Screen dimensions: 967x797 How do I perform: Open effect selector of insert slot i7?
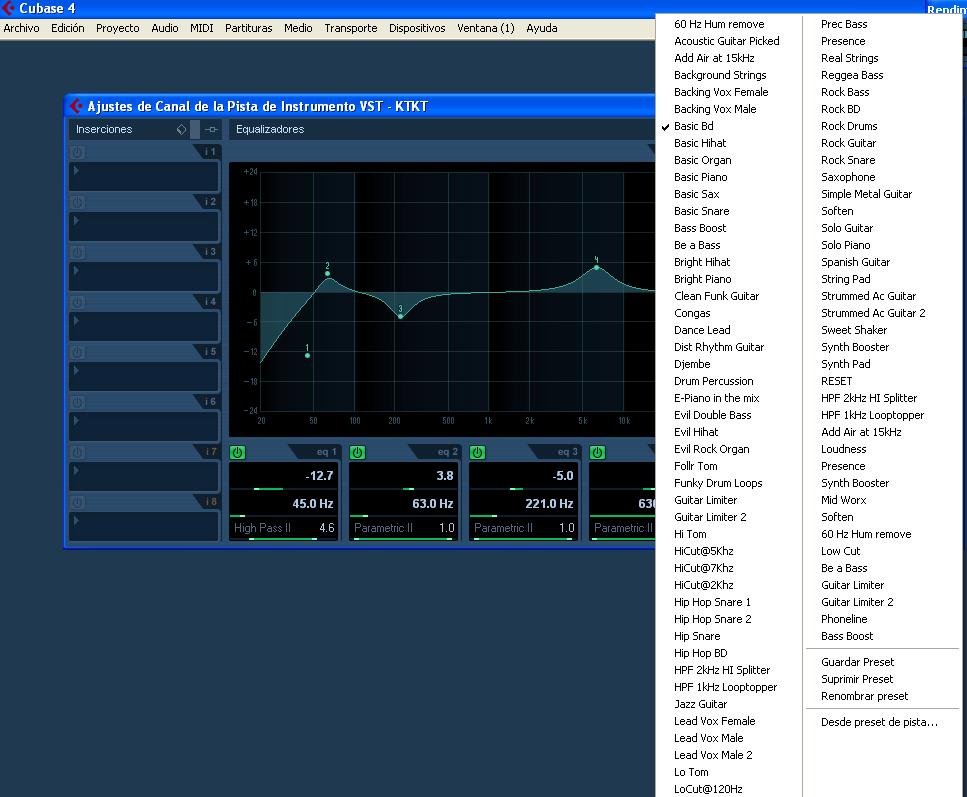tap(144, 476)
